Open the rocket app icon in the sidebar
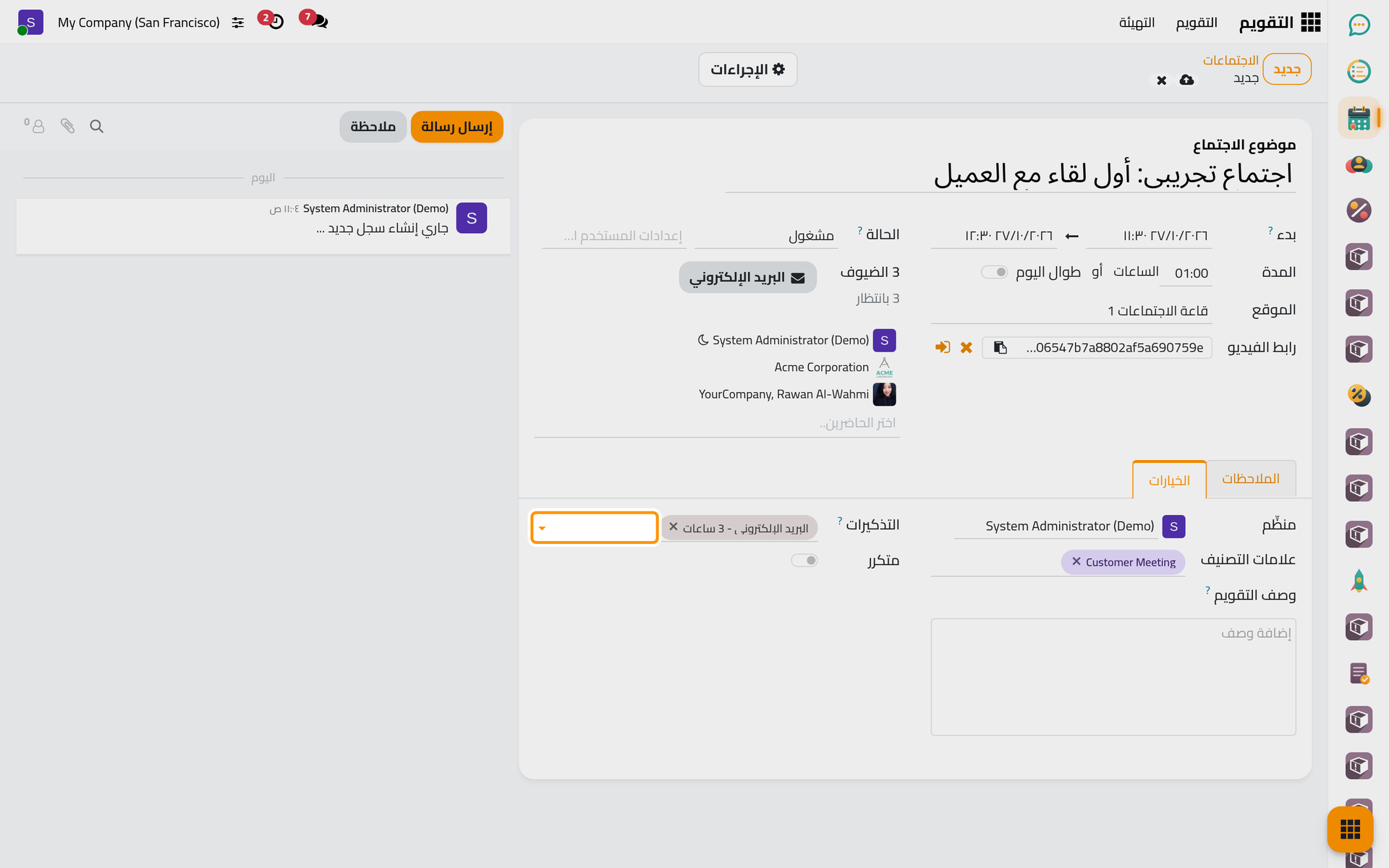This screenshot has width=1389, height=868. click(x=1359, y=581)
